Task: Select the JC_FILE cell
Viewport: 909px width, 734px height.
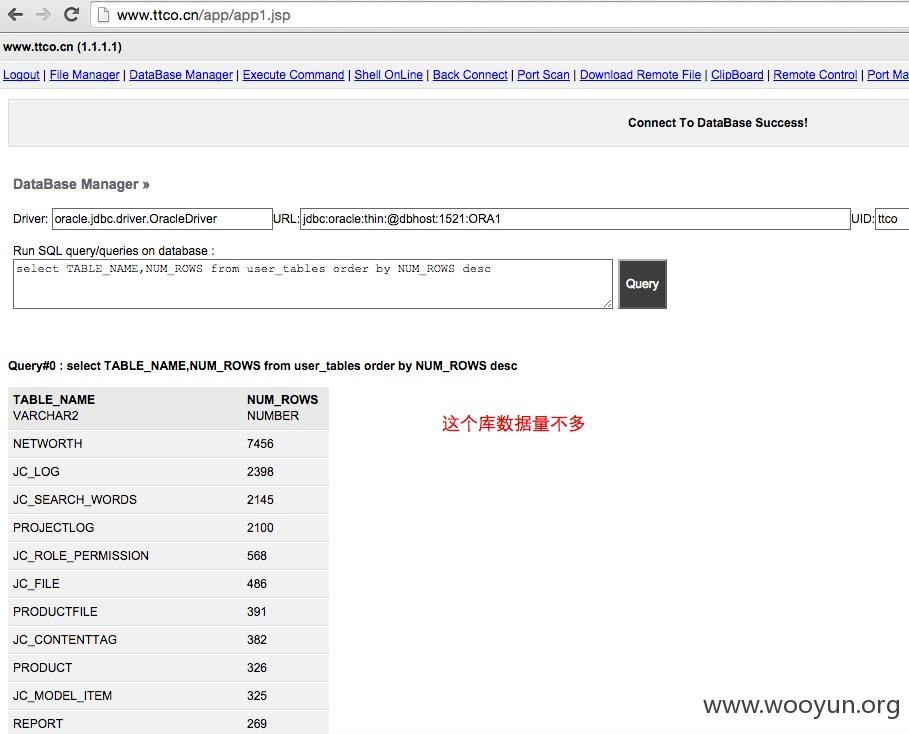Action: tap(36, 583)
